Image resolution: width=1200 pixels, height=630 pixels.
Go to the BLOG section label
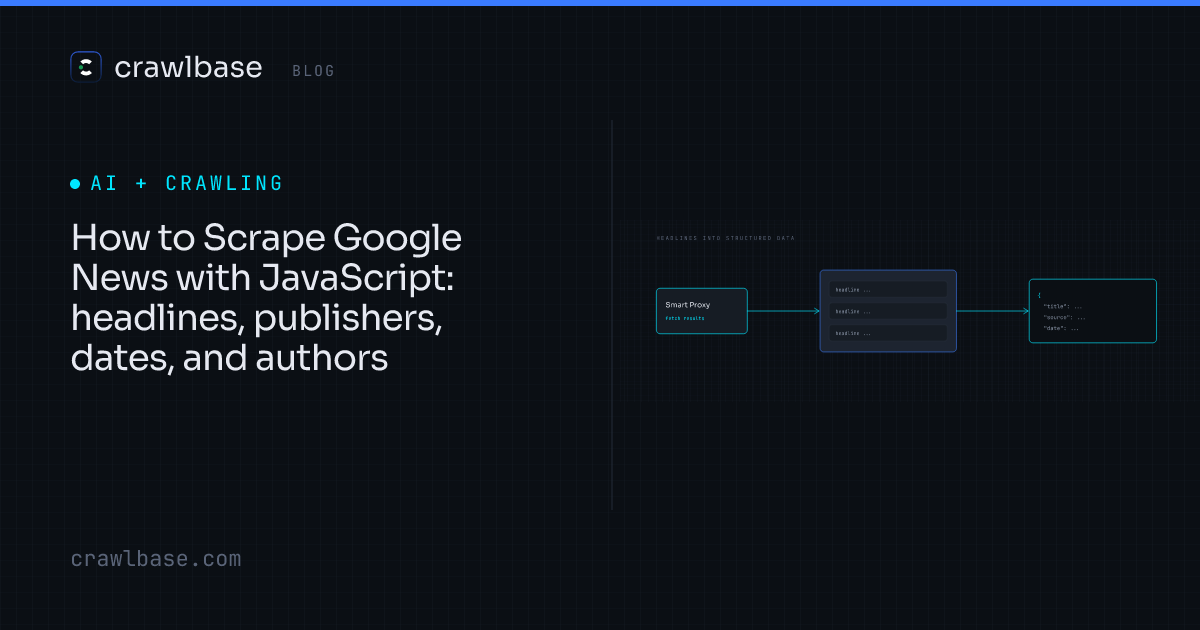pyautogui.click(x=314, y=71)
